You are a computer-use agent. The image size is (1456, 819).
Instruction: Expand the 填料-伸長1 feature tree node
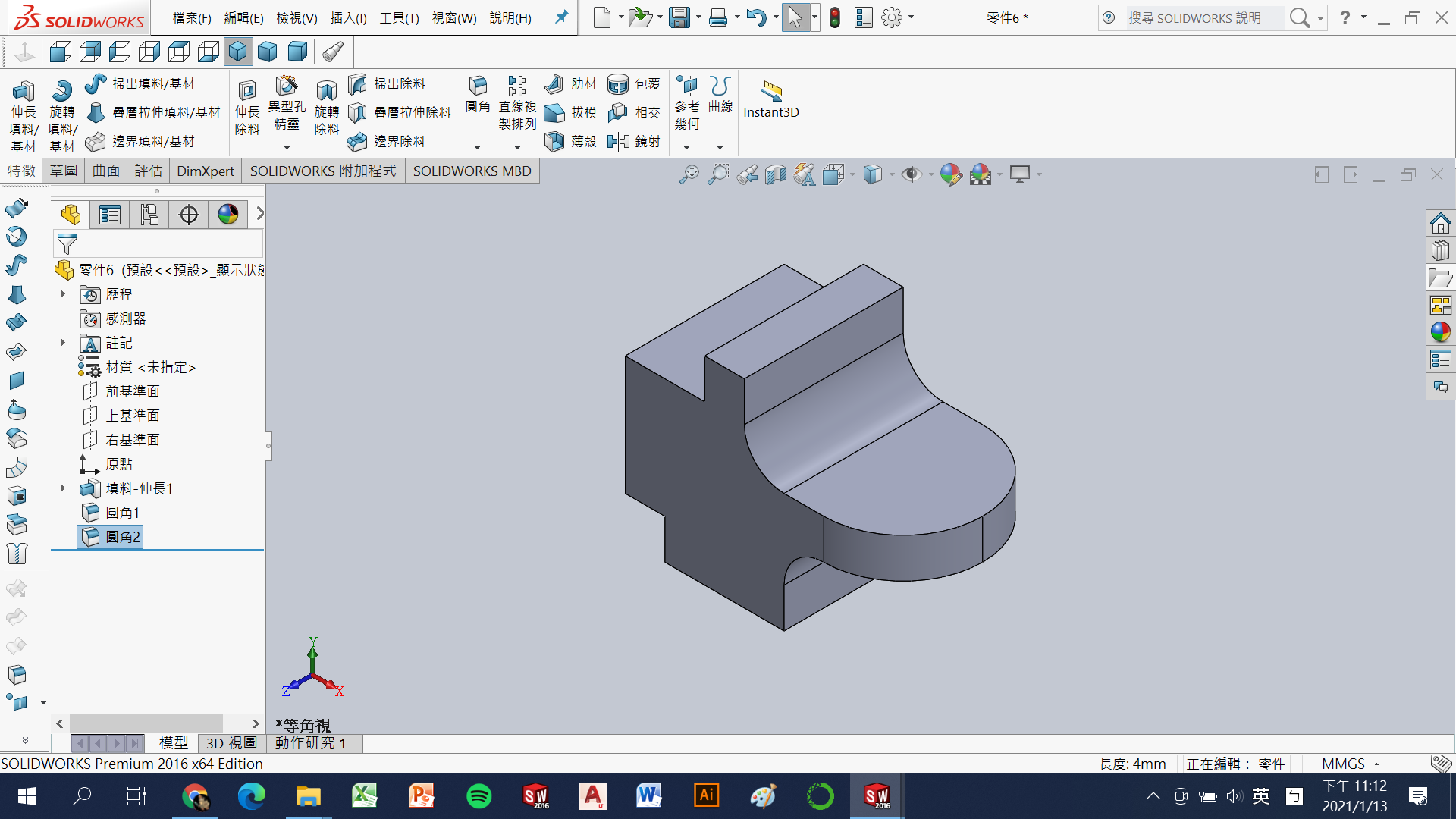(x=63, y=488)
